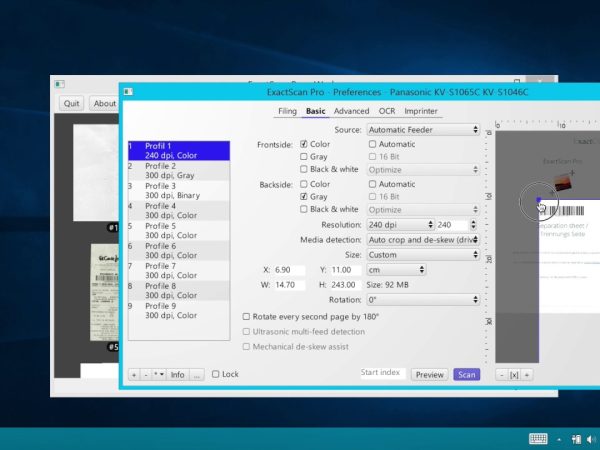Click the Scan button
600x450 pixels.
[466, 375]
